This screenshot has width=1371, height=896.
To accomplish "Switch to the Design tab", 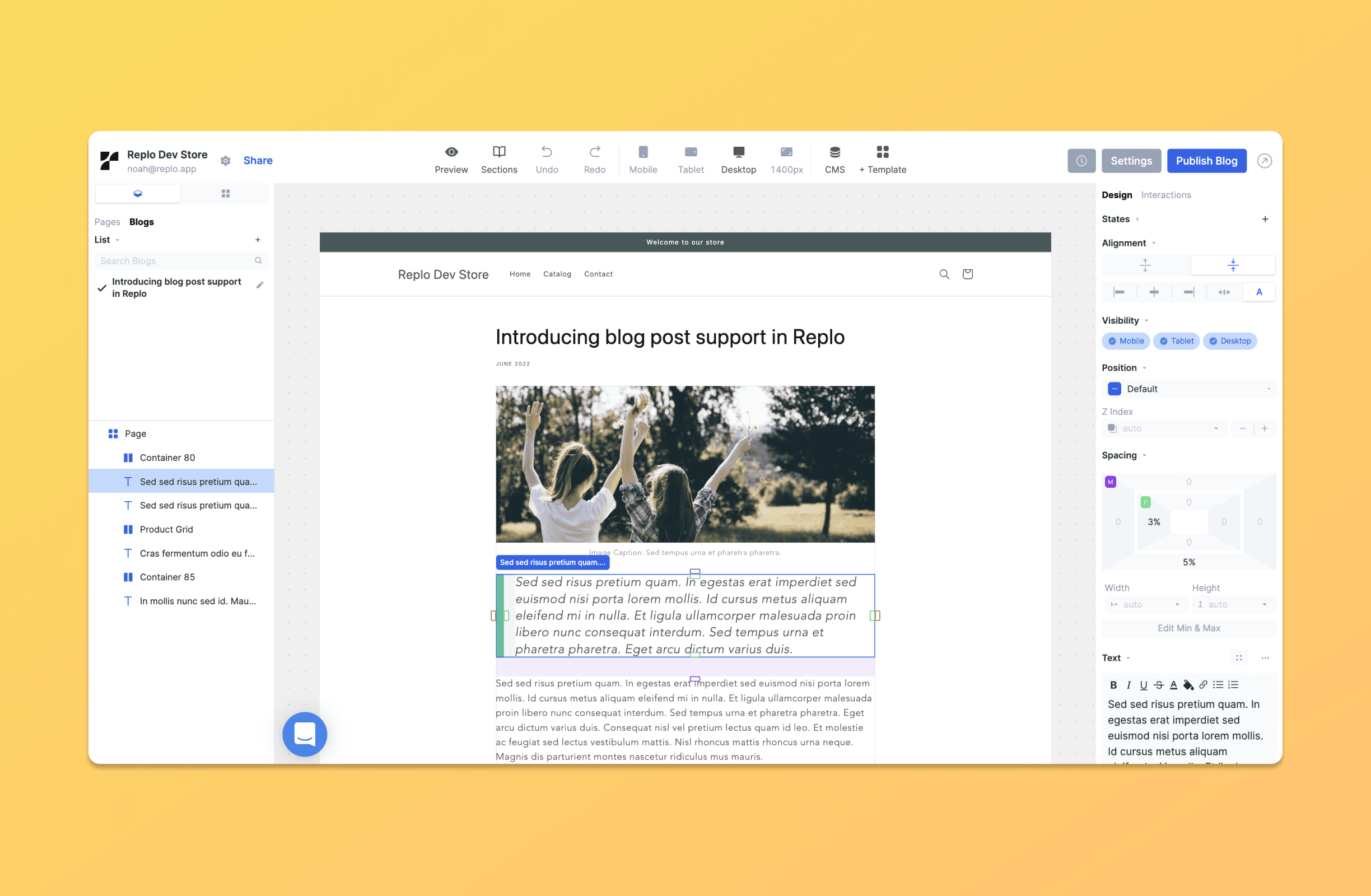I will click(1116, 195).
